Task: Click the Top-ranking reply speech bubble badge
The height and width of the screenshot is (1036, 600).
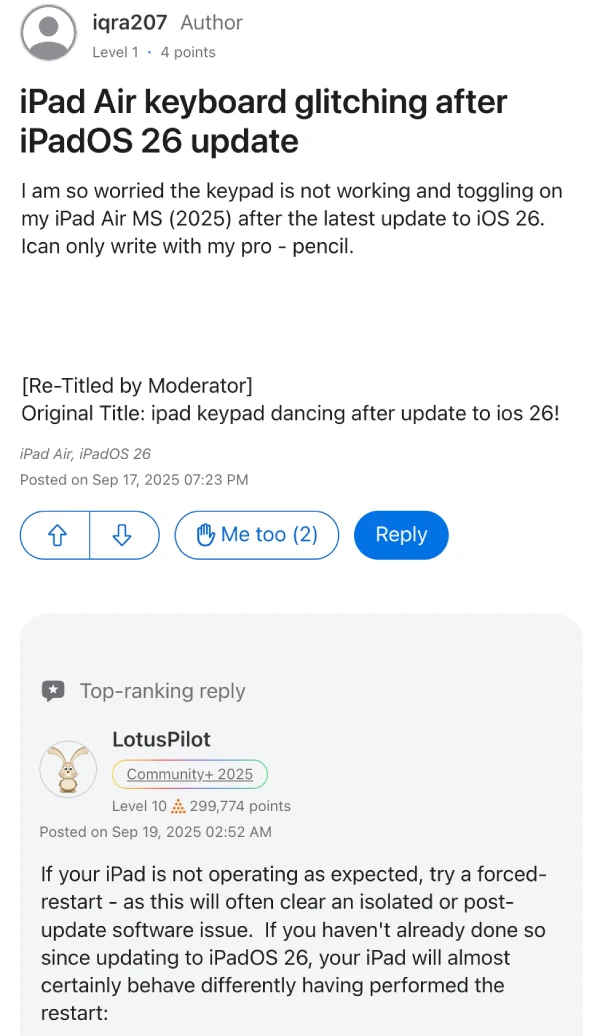Action: (55, 690)
